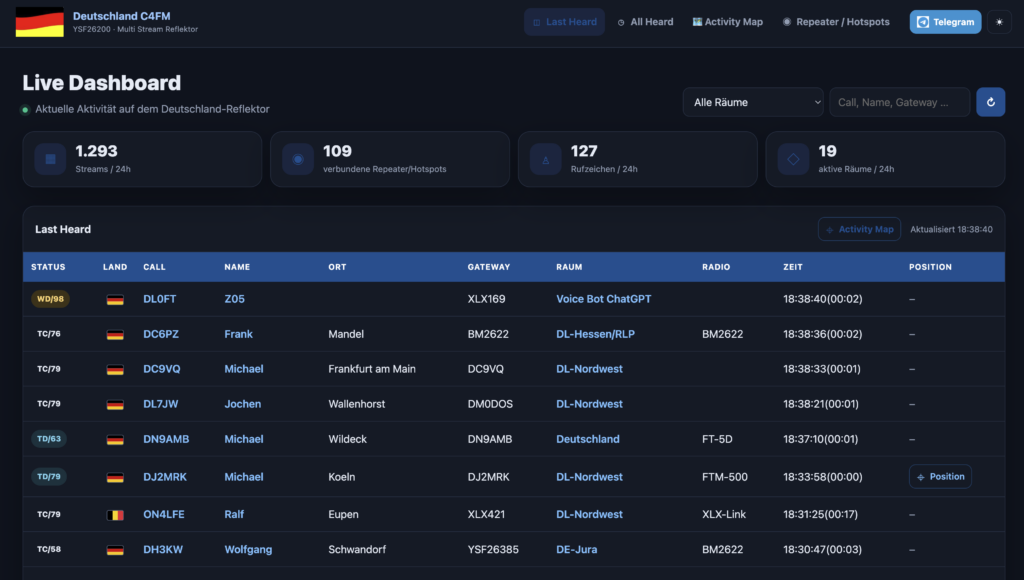
Task: Show Position for DJ2MRK
Action: click(x=940, y=477)
